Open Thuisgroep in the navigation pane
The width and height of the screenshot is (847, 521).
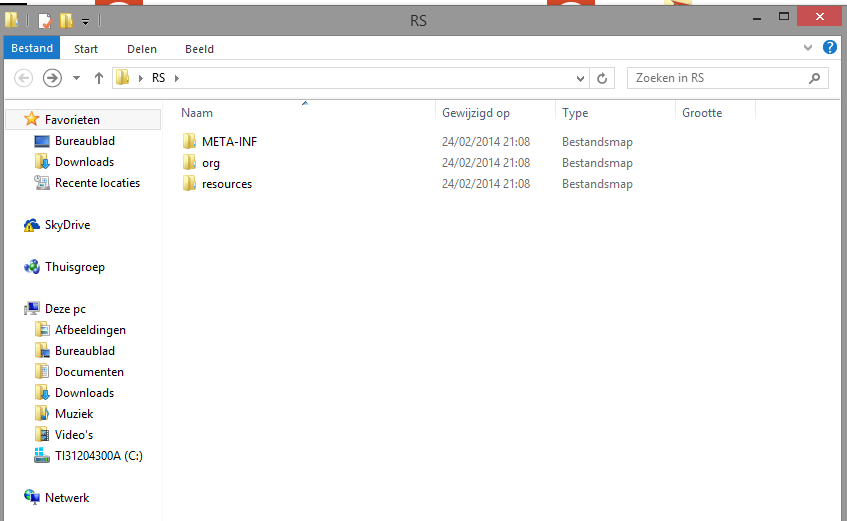[x=75, y=267]
